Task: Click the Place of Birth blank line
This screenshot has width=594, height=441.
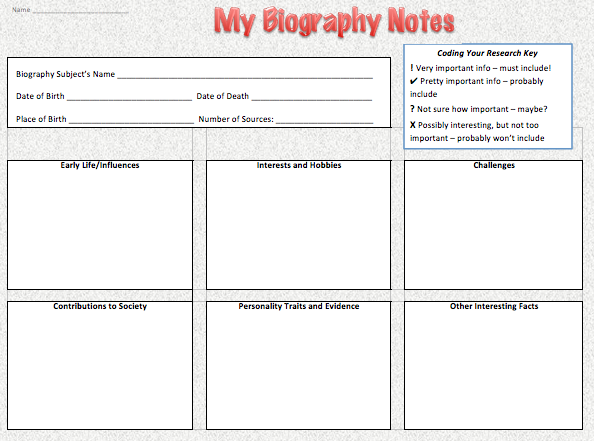Action: coord(131,121)
